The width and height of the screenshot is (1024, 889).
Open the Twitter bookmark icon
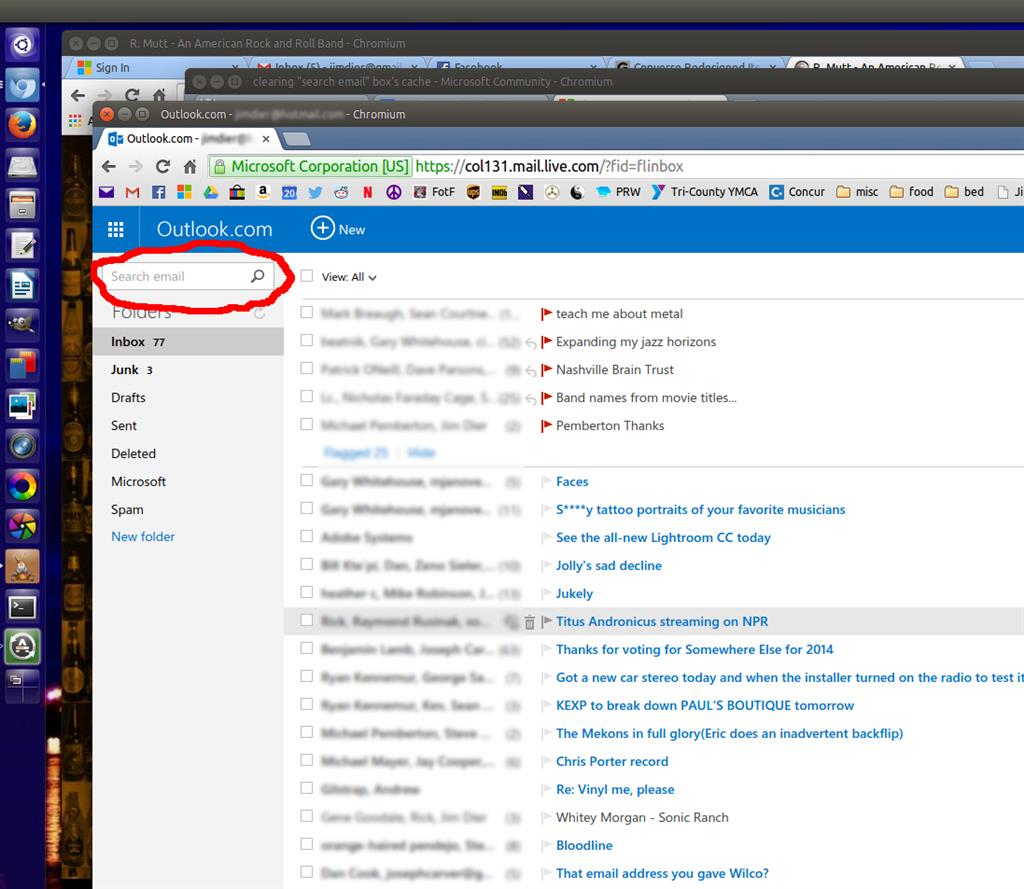pos(315,192)
